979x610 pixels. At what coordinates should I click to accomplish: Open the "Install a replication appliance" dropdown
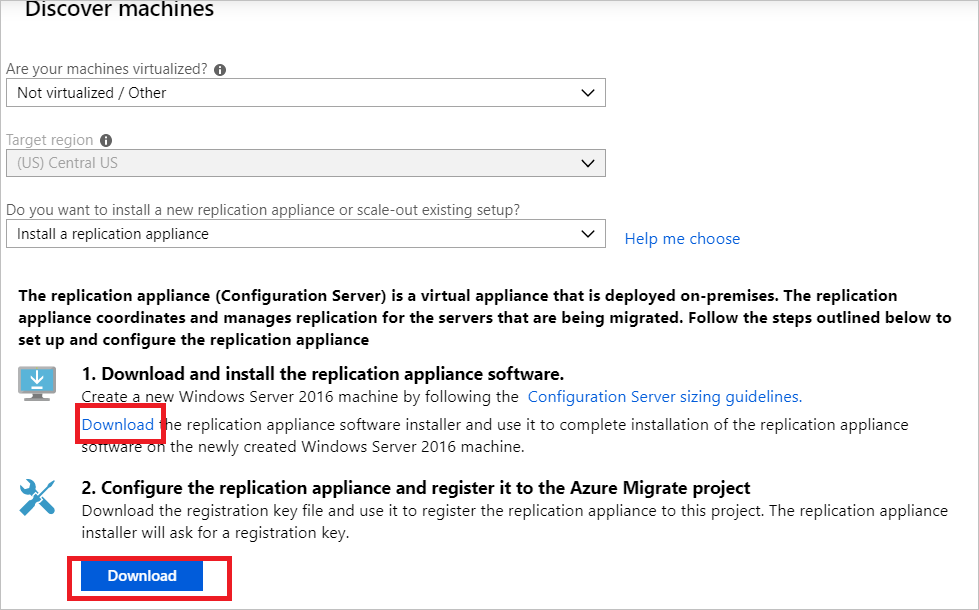coord(306,232)
